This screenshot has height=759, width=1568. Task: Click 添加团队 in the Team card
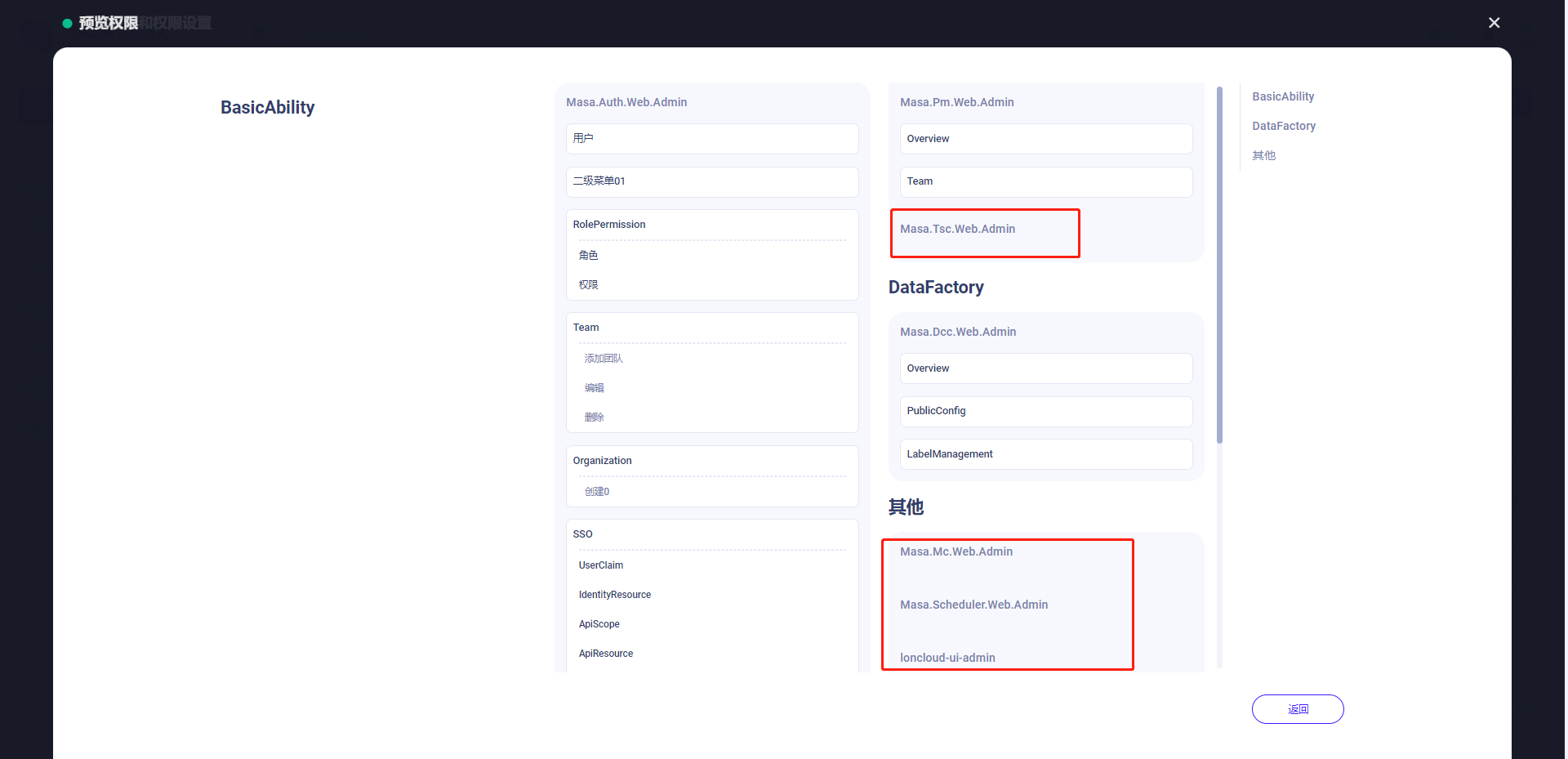pos(603,358)
